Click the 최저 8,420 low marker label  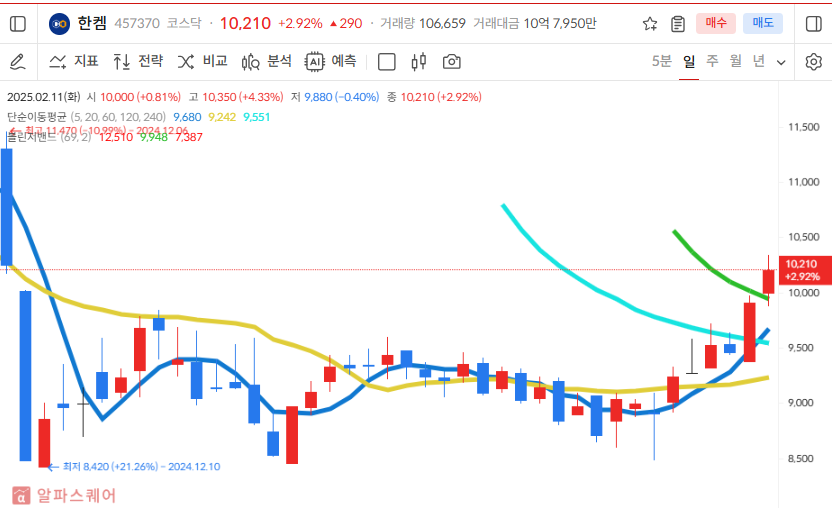(x=141, y=467)
